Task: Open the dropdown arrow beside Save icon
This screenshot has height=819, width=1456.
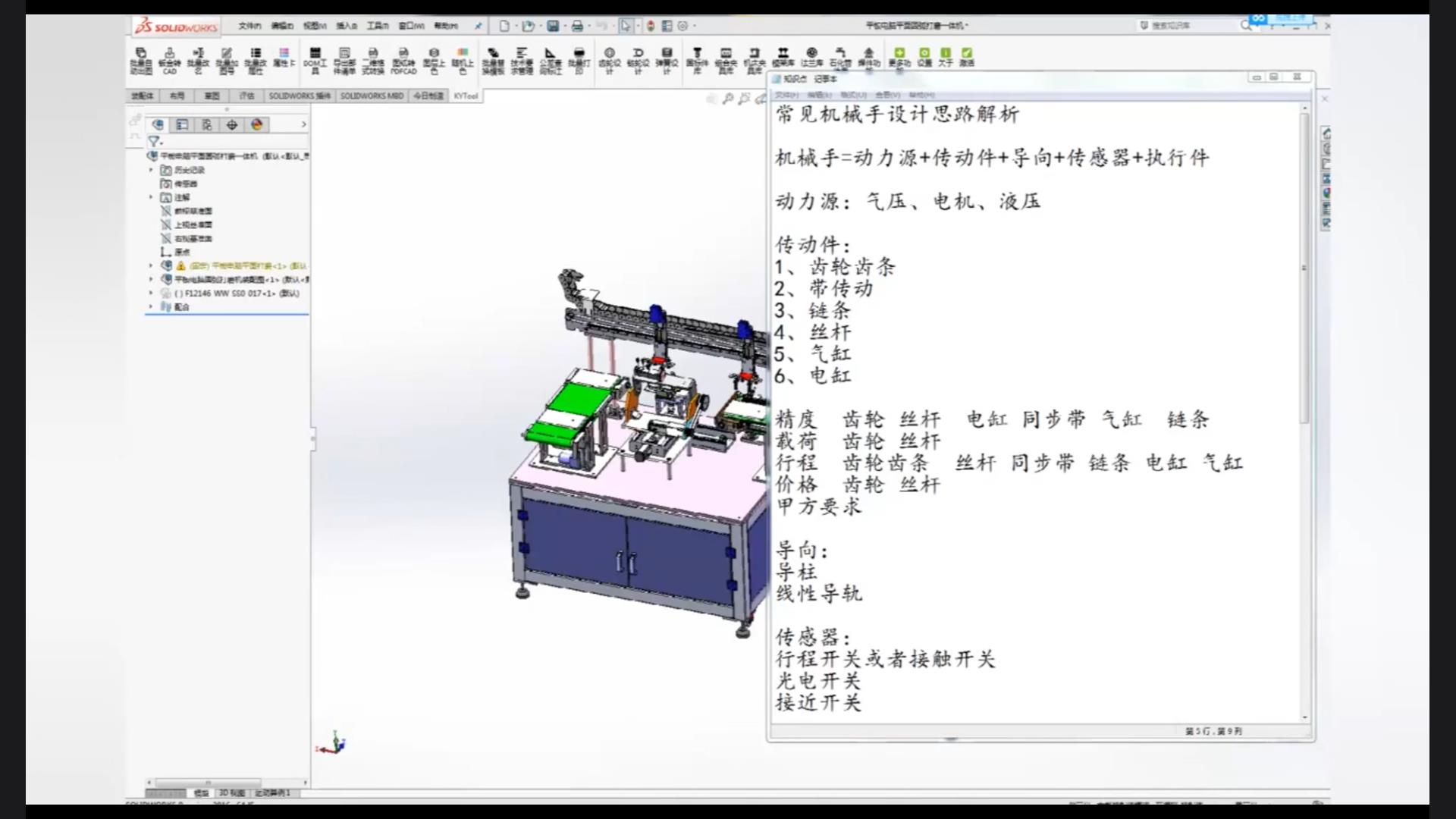Action: (564, 26)
